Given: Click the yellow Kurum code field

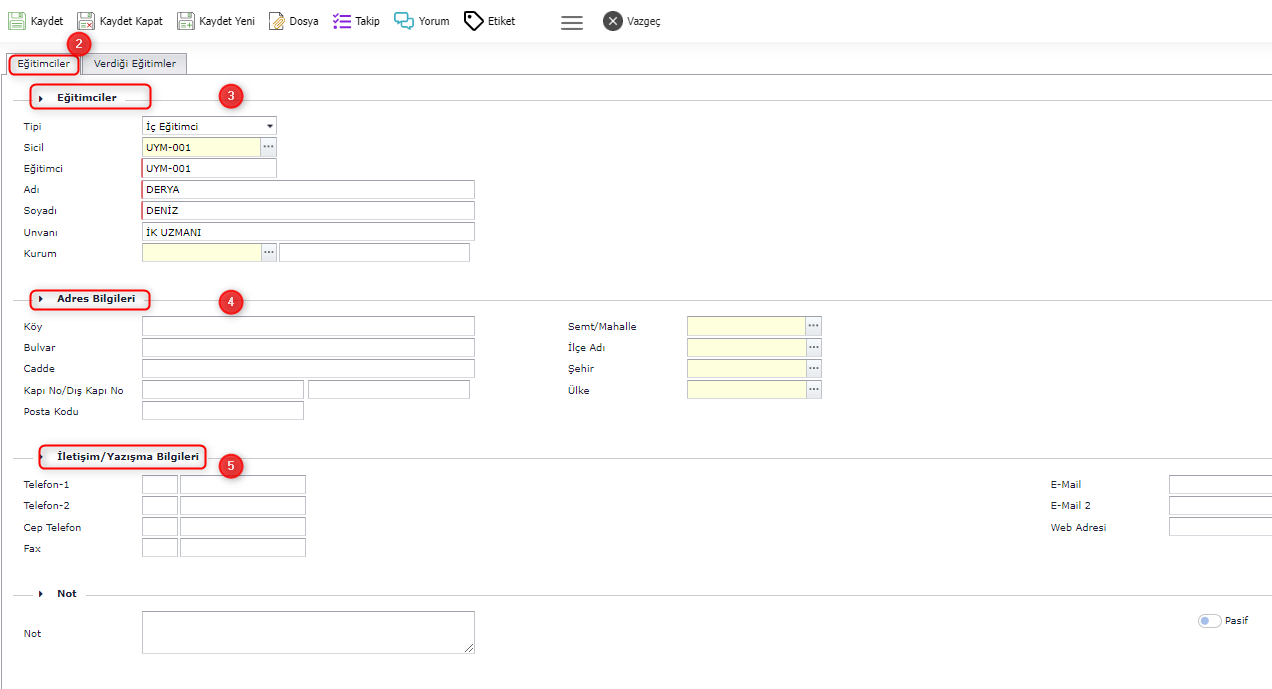Looking at the screenshot, I should click(x=201, y=253).
